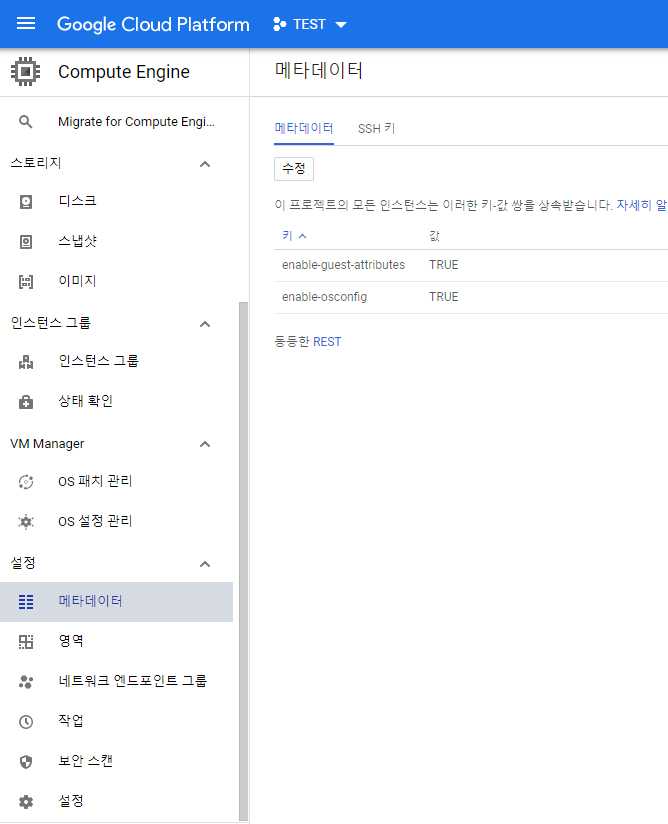Image resolution: width=668 pixels, height=824 pixels.
Task: Open 디스크 in the sidebar
Action: [77, 201]
